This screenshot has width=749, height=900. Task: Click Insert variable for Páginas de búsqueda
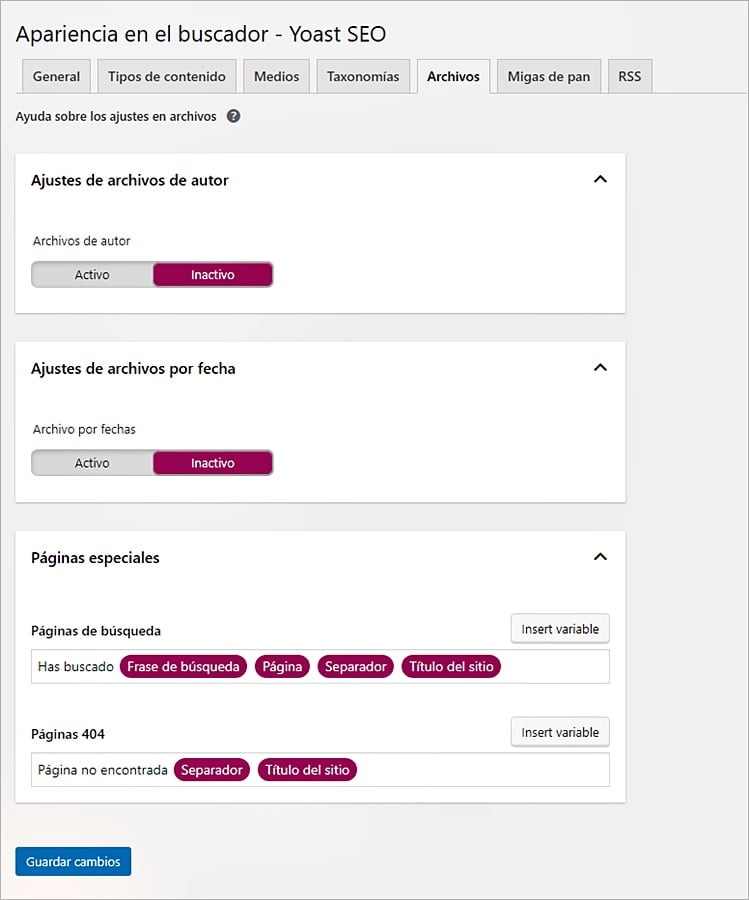point(560,629)
